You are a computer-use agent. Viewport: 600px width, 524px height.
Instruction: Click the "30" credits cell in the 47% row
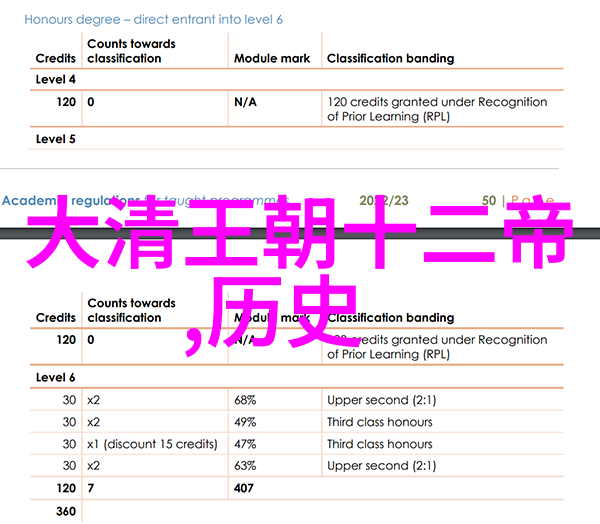click(x=69, y=444)
